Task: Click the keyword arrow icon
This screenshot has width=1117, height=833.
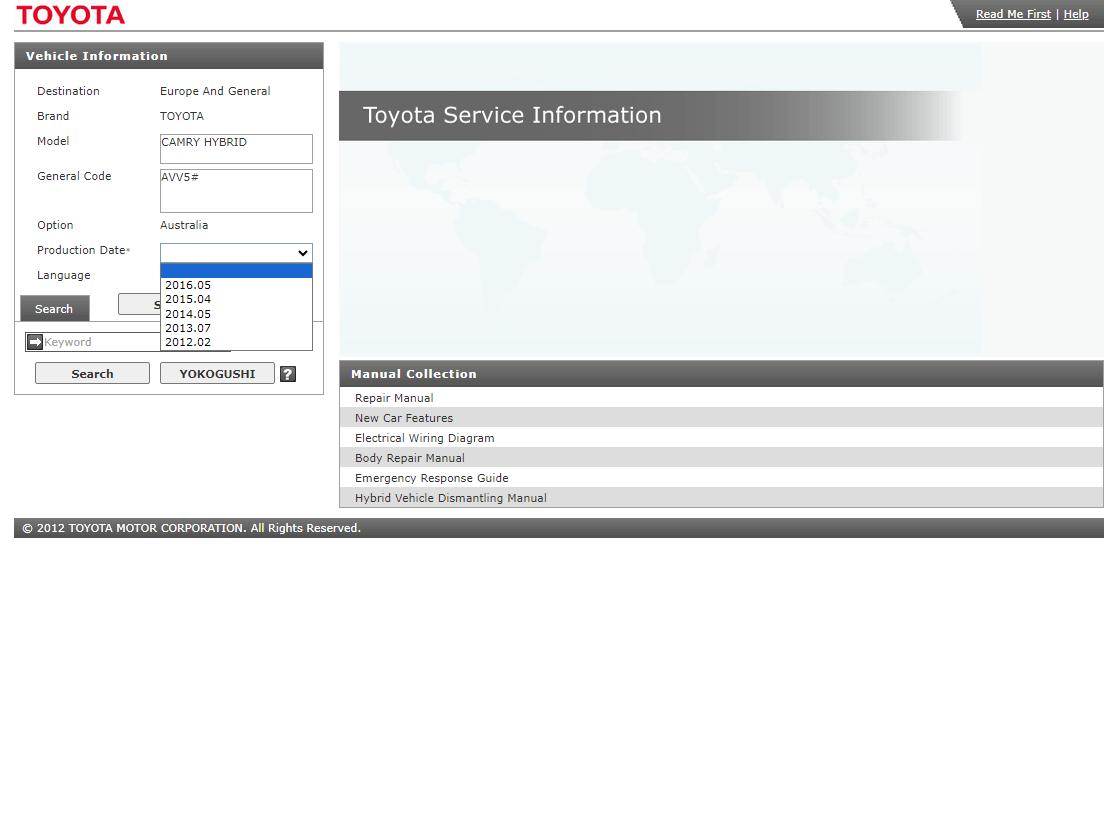Action: point(35,342)
